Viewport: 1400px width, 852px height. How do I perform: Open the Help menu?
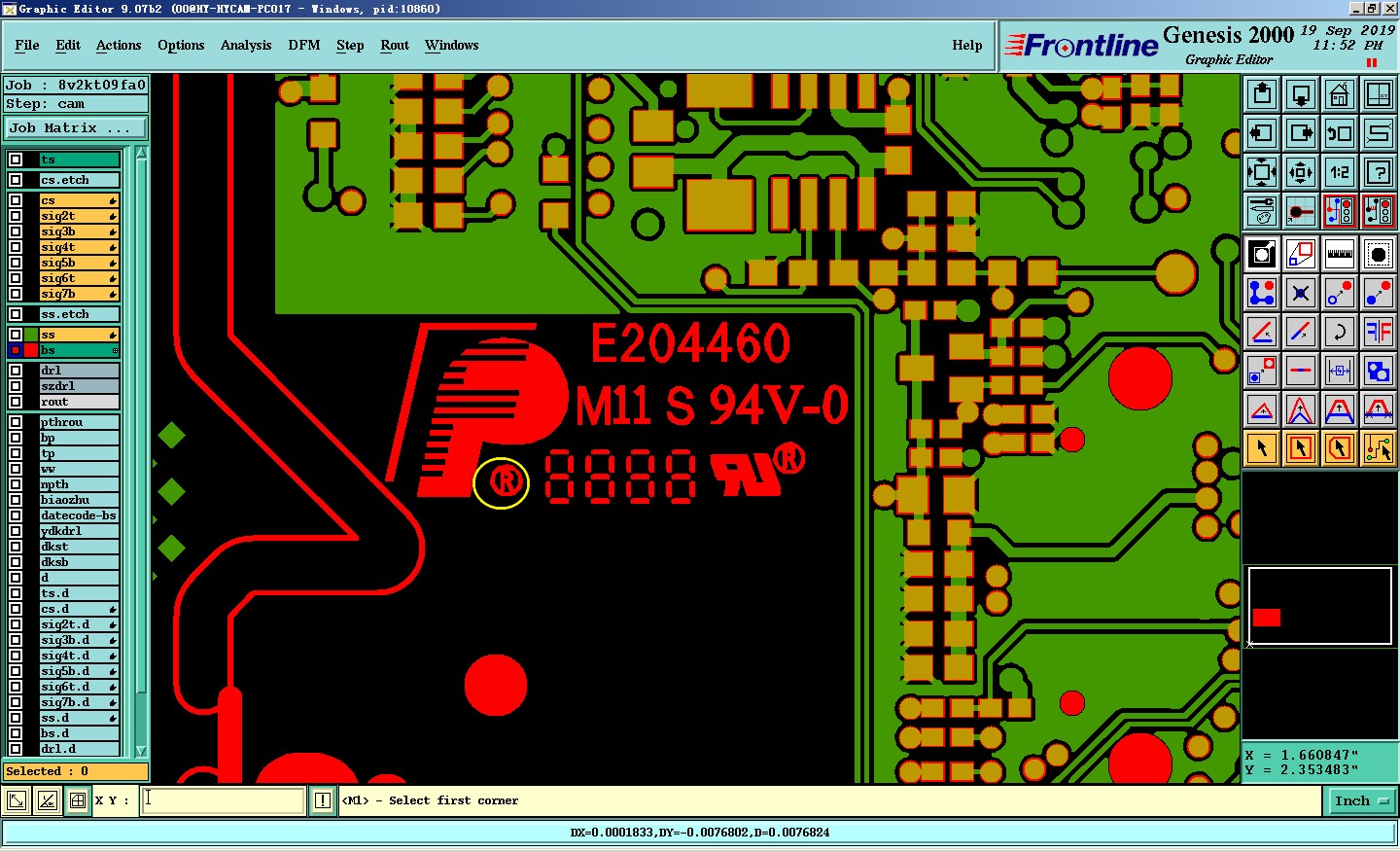[967, 45]
